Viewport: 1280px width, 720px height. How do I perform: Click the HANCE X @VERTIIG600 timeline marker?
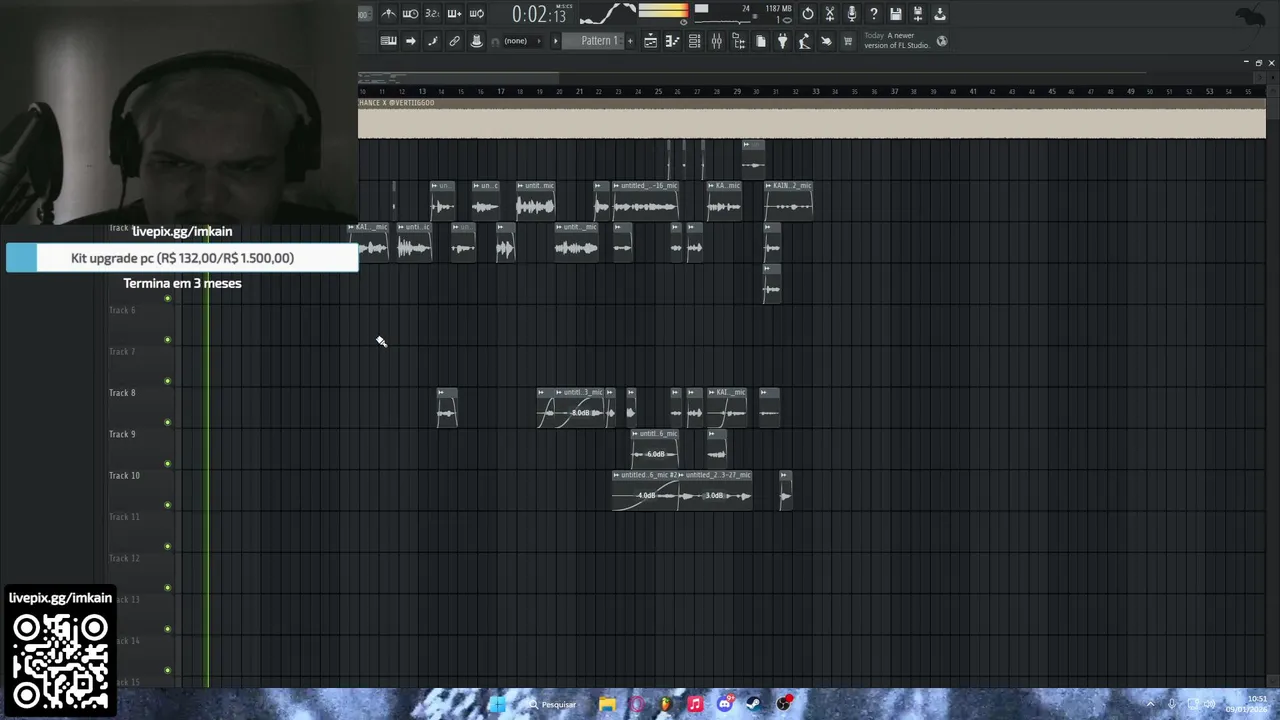click(x=396, y=103)
